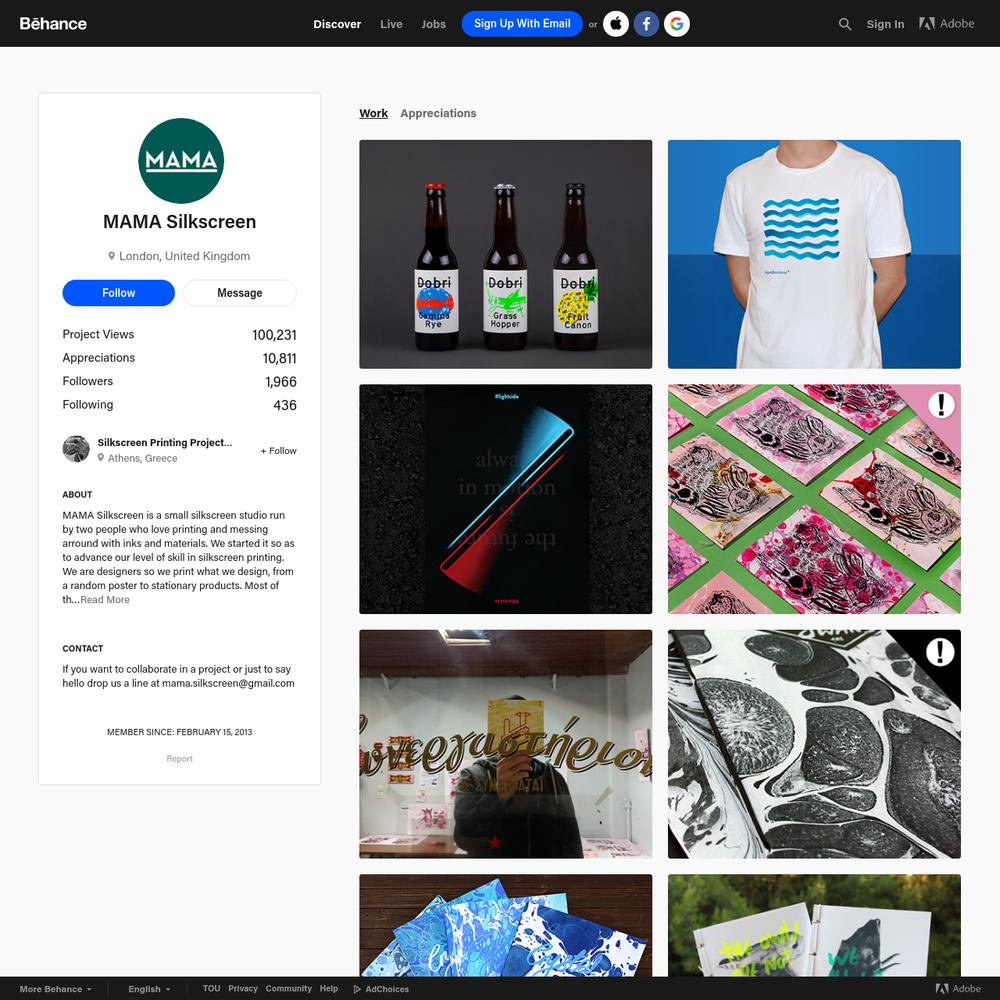Click the MAMA round profile avatar
Image resolution: width=1000 pixels, height=1000 pixels.
coord(181,161)
